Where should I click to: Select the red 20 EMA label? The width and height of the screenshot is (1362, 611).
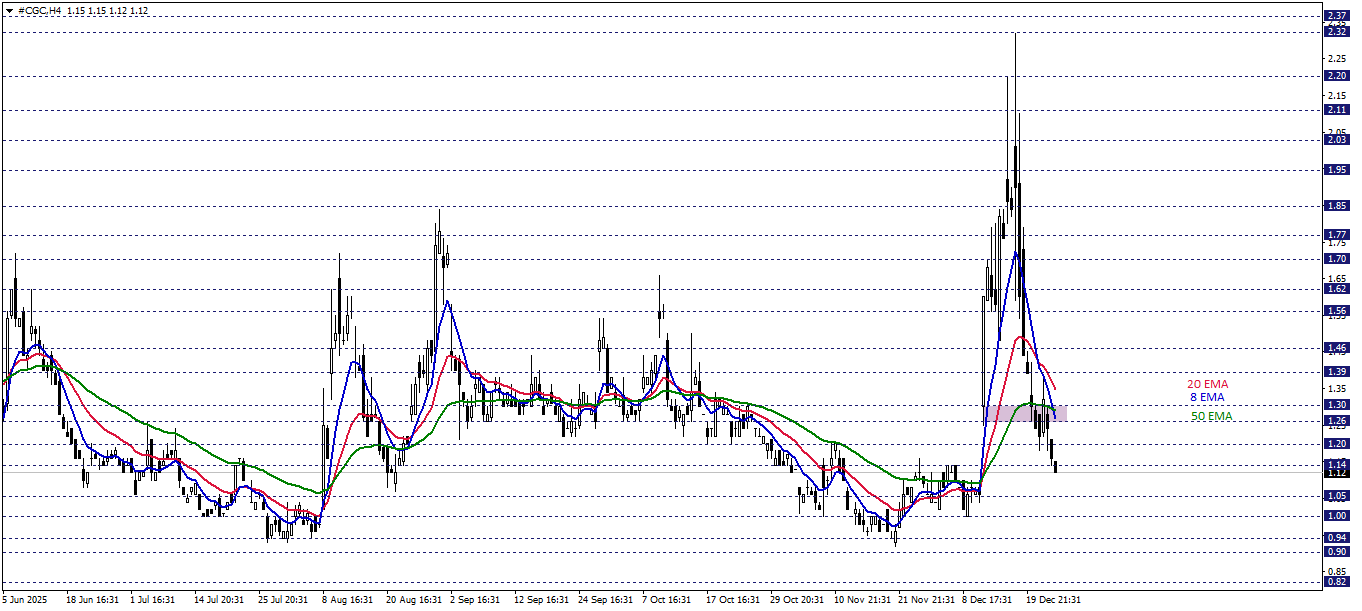click(x=1207, y=384)
